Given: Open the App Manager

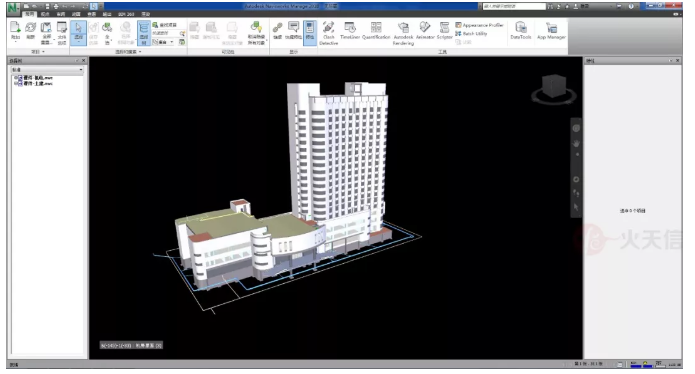Looking at the screenshot, I should tap(551, 31).
